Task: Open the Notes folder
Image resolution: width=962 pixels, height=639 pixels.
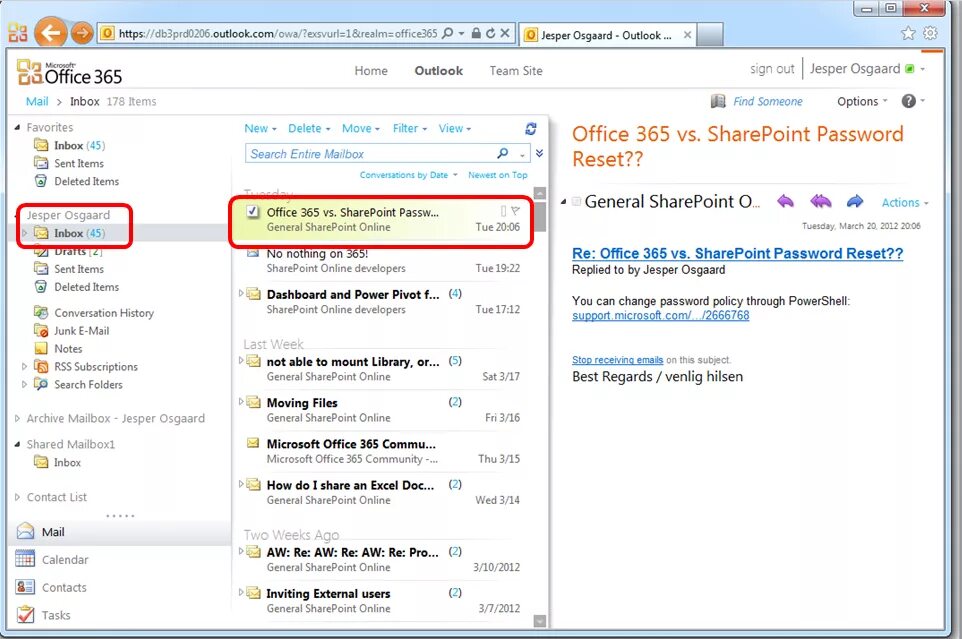Action: [68, 348]
